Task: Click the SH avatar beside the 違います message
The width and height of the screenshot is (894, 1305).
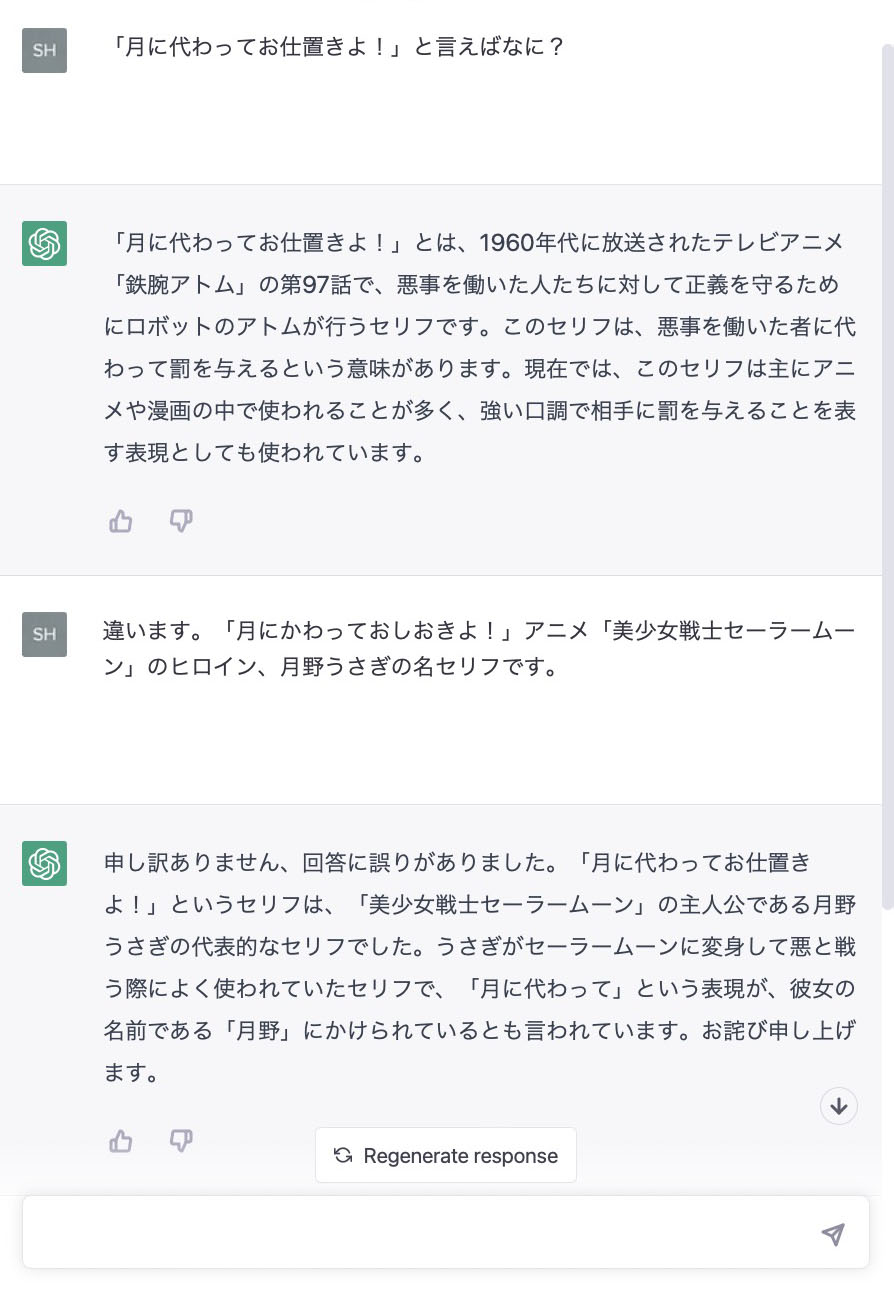Action: [44, 634]
